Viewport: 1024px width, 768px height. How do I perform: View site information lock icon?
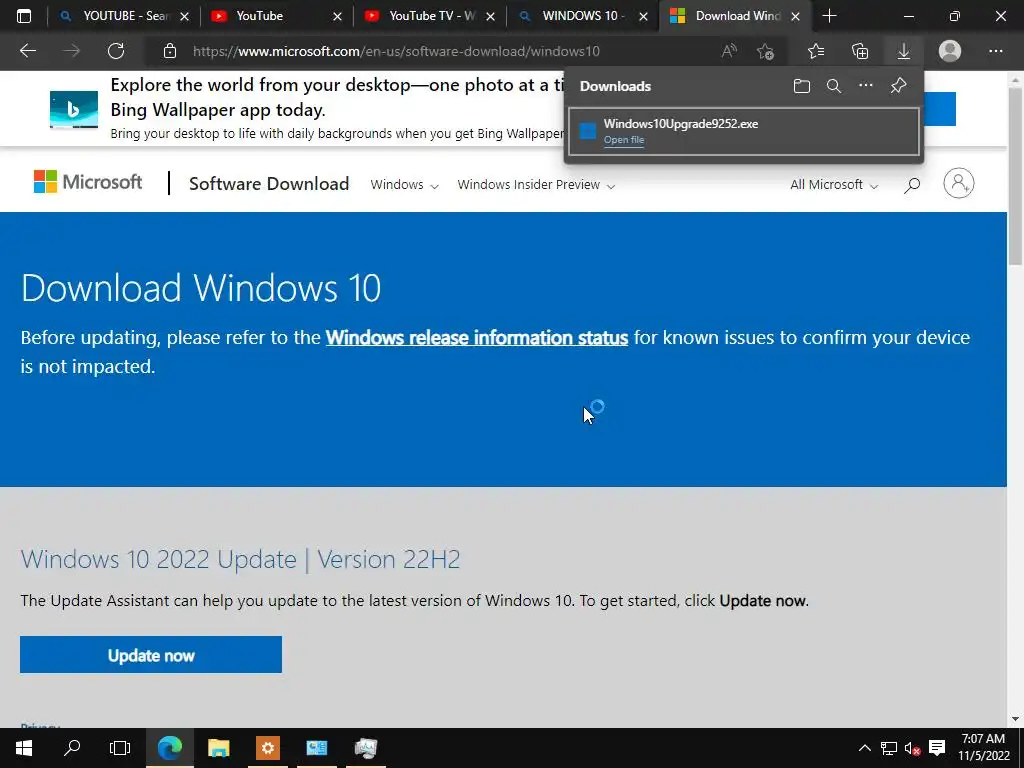point(170,51)
